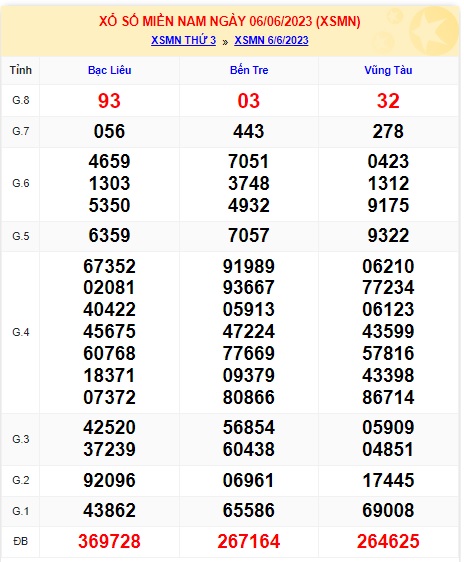Select the G.8 row label
The height and width of the screenshot is (562, 464).
tap(20, 100)
